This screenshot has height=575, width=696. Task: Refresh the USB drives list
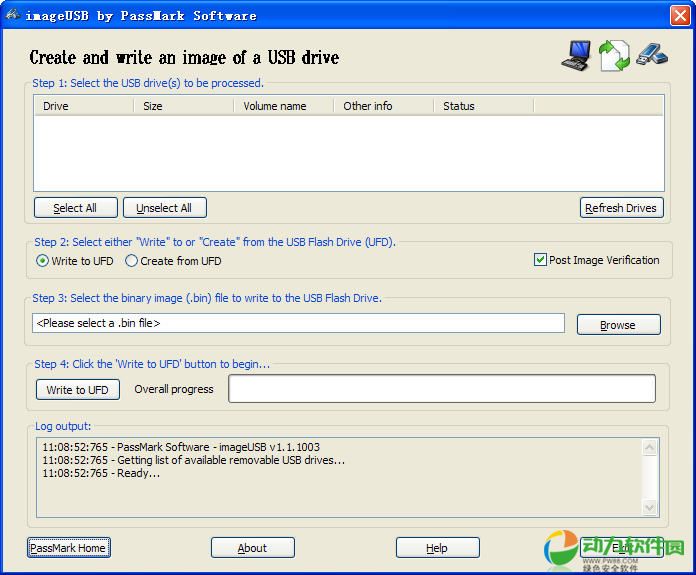(x=621, y=208)
